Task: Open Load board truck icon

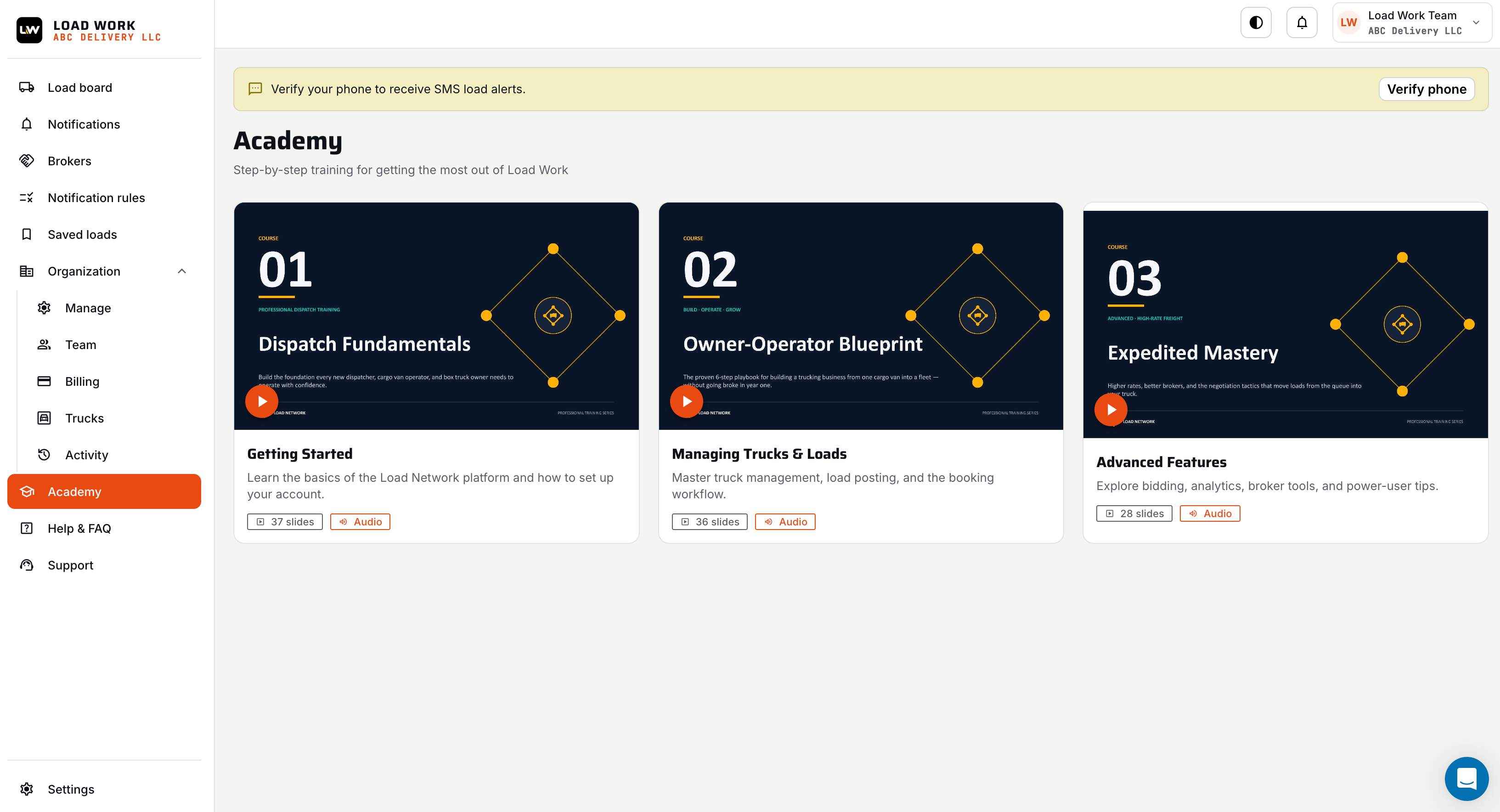Action: pyautogui.click(x=27, y=87)
